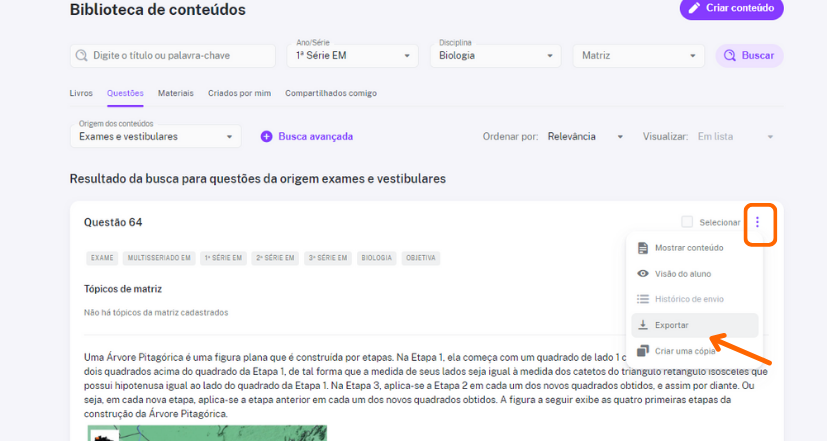Click the Tópicos de matriz heading
The width and height of the screenshot is (828, 442).
pos(123,289)
